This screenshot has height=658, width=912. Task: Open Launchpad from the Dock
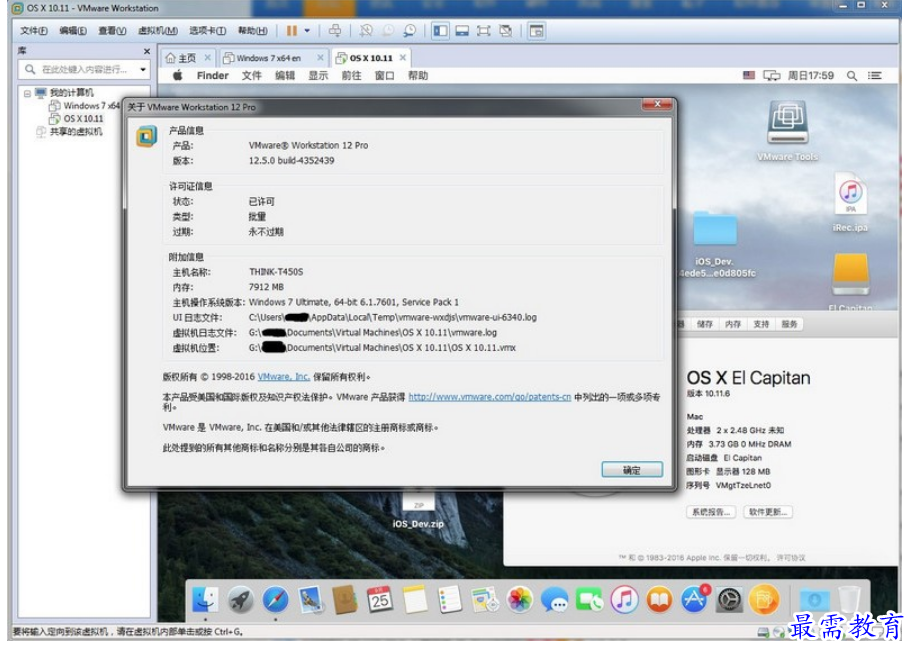240,600
